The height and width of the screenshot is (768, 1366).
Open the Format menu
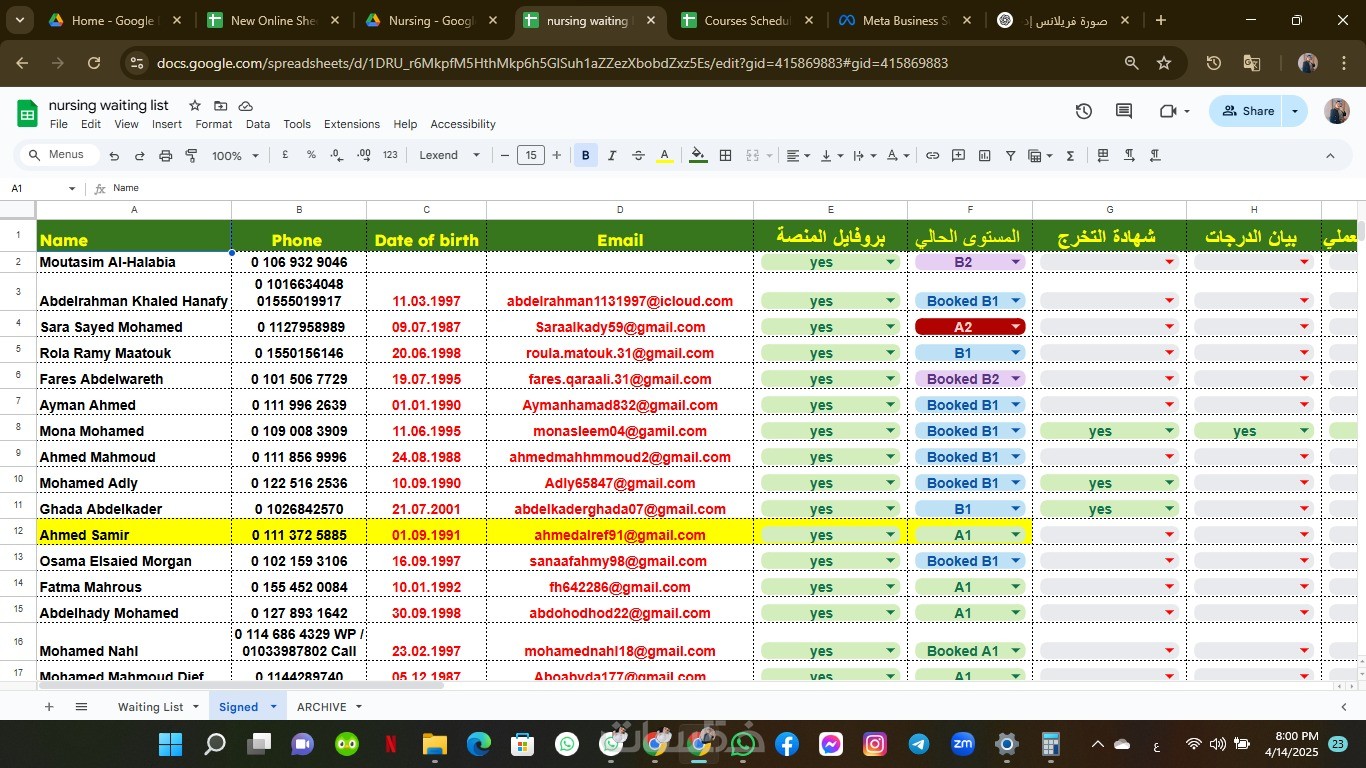point(214,124)
